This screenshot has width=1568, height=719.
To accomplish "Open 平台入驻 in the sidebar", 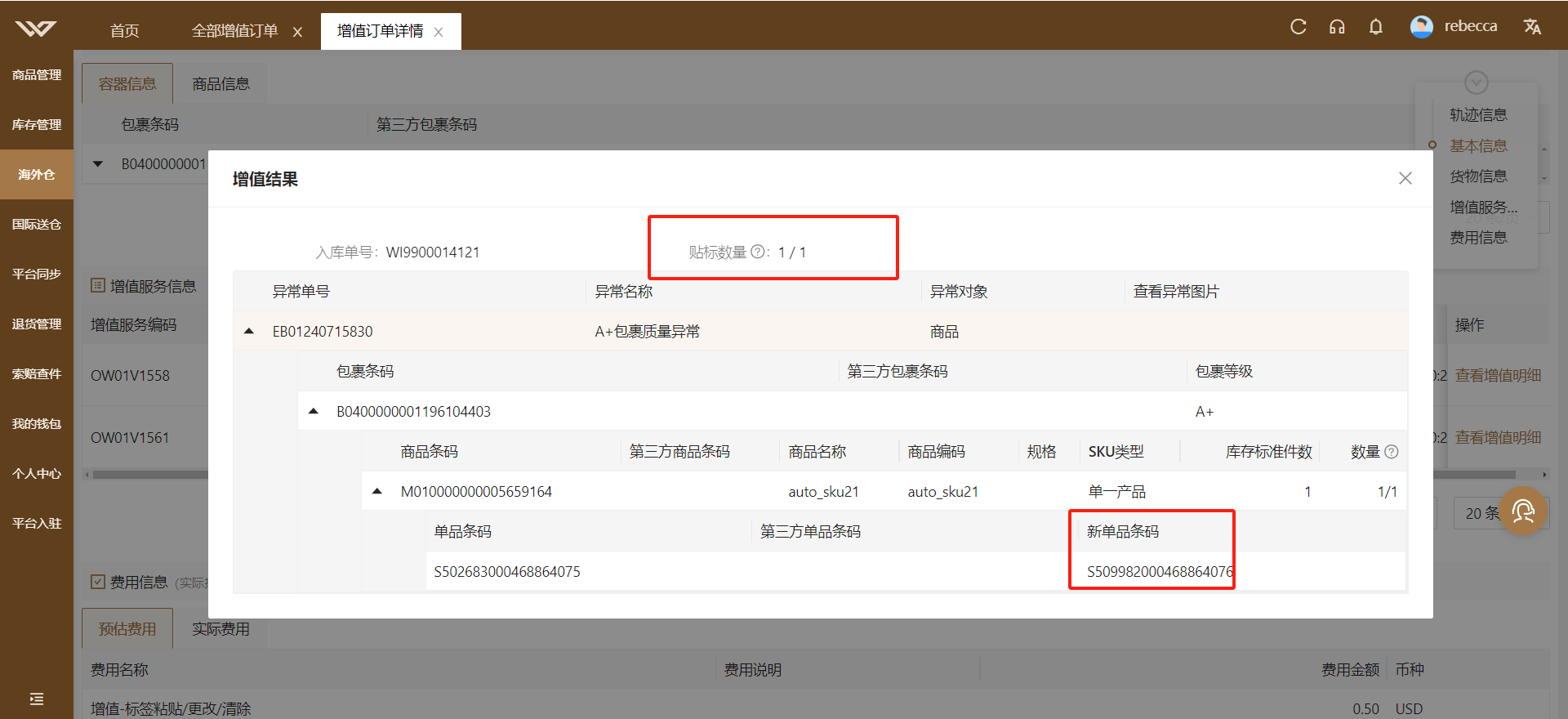I will 37,523.
